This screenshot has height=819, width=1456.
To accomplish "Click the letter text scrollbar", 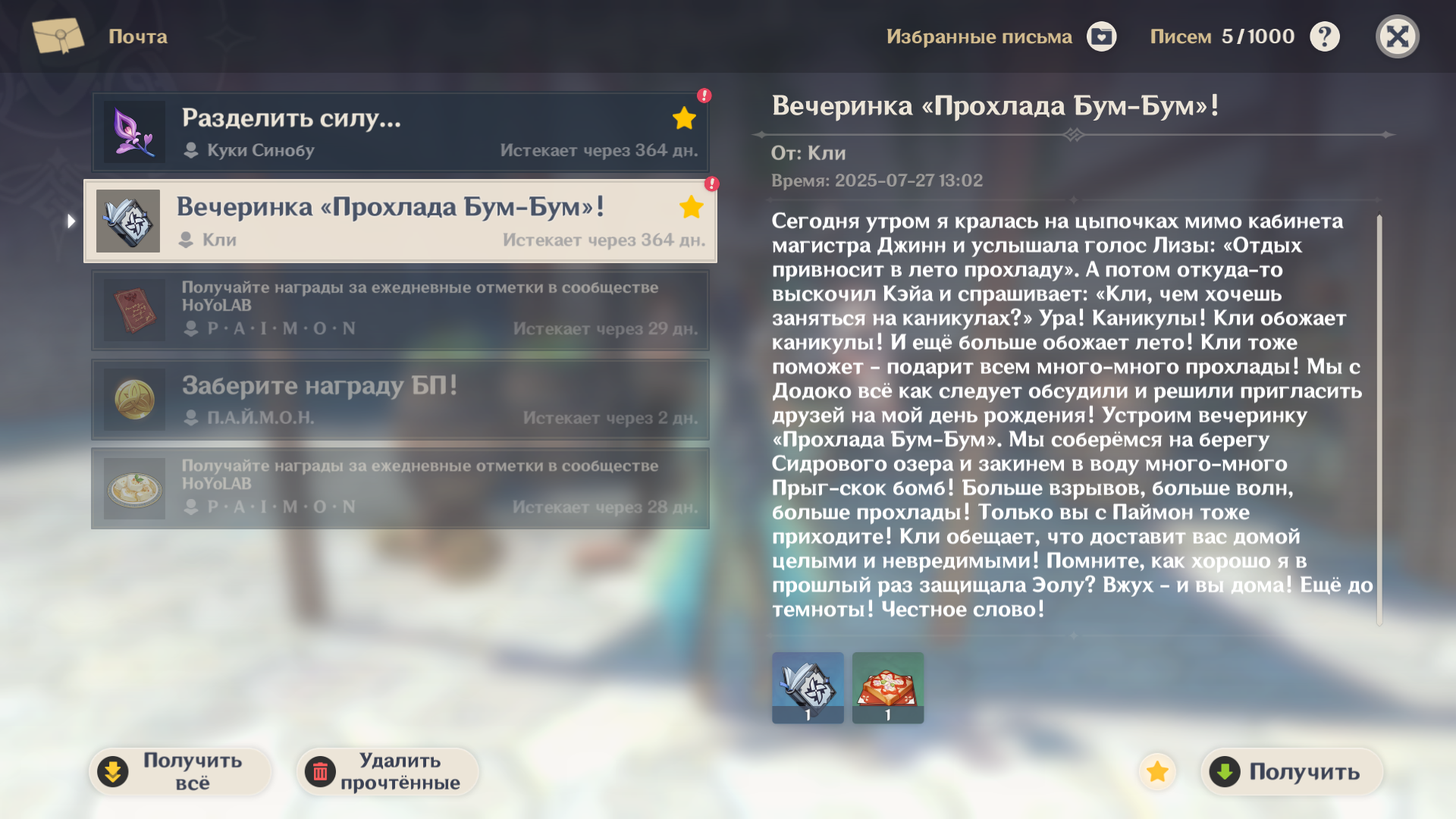I will 1379,420.
